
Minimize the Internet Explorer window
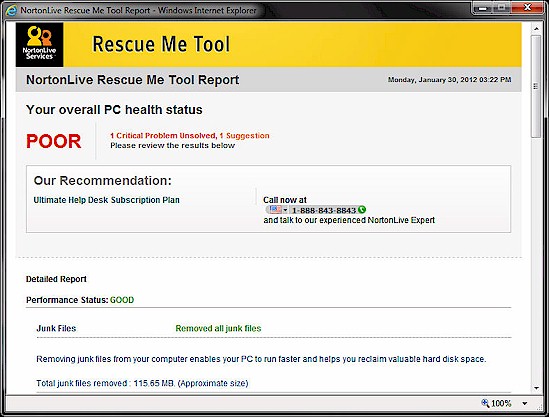point(482,8)
